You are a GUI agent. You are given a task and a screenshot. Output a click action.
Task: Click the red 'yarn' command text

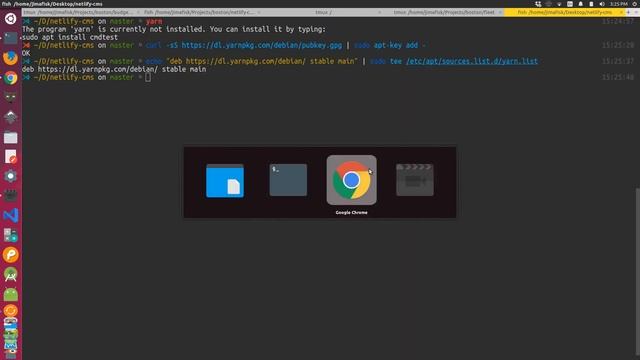pyautogui.click(x=154, y=21)
